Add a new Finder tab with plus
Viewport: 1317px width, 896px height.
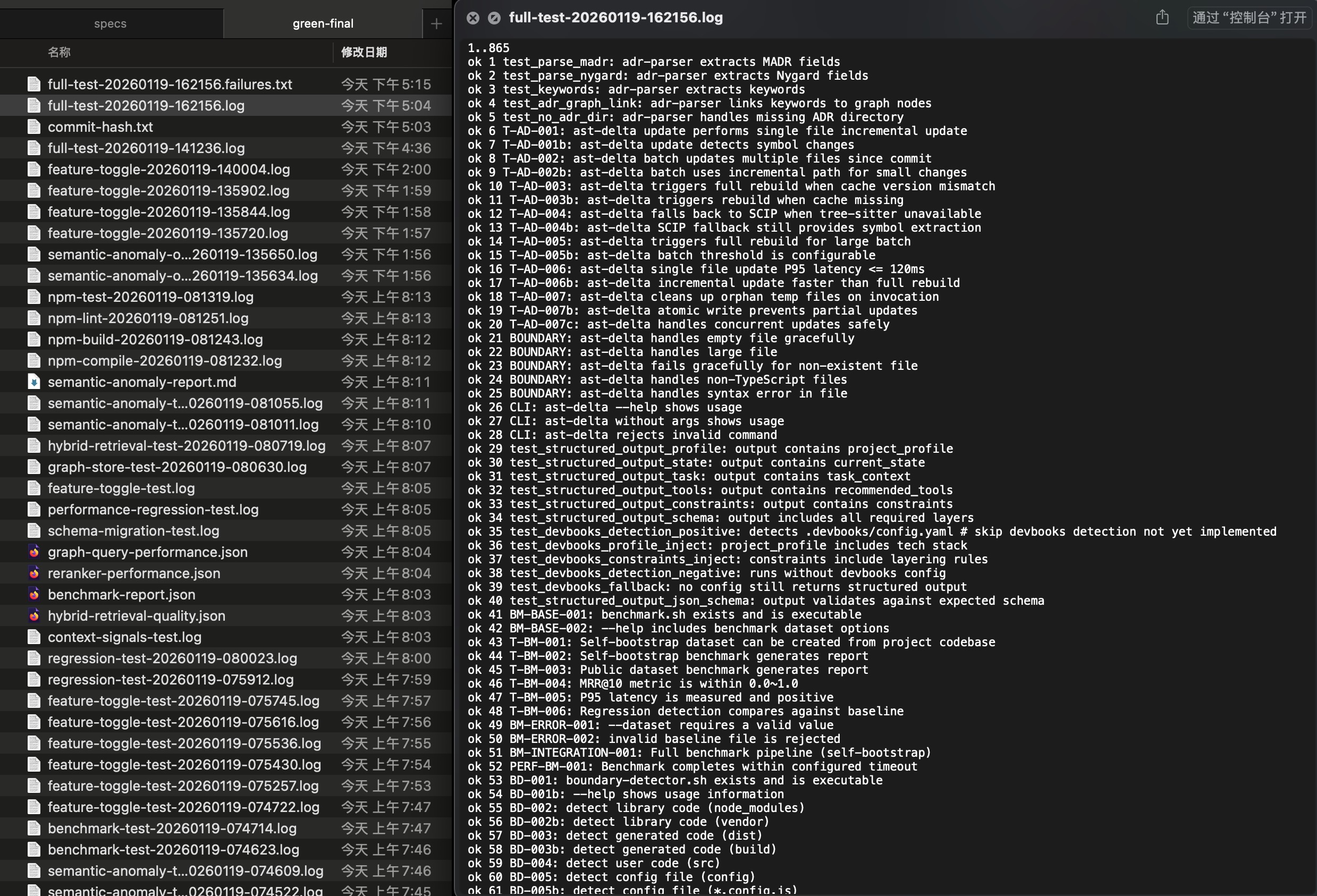pyautogui.click(x=436, y=24)
